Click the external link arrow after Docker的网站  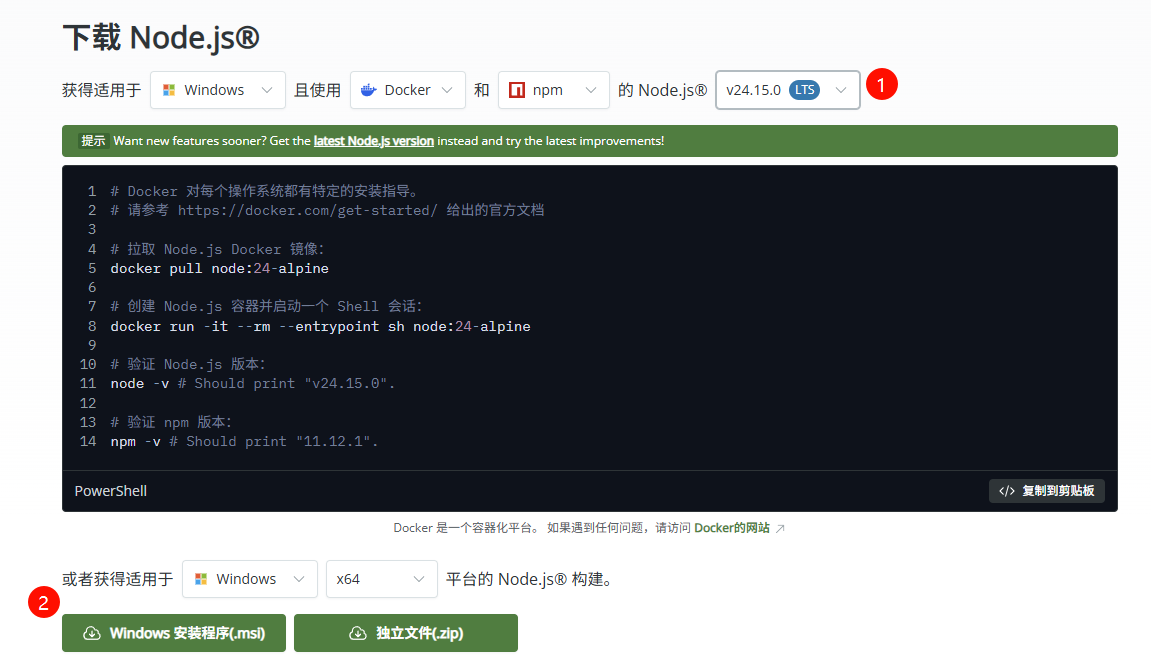tap(780, 529)
